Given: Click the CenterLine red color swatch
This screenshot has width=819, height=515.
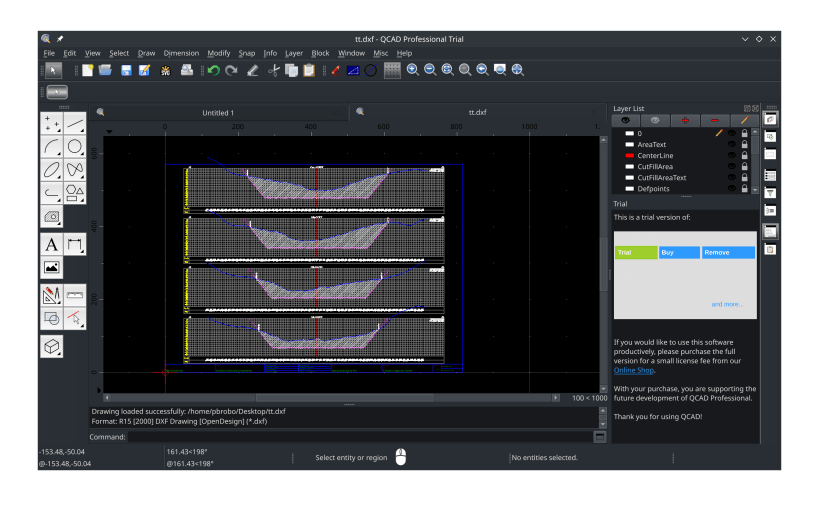Looking at the screenshot, I should pyautogui.click(x=629, y=156).
